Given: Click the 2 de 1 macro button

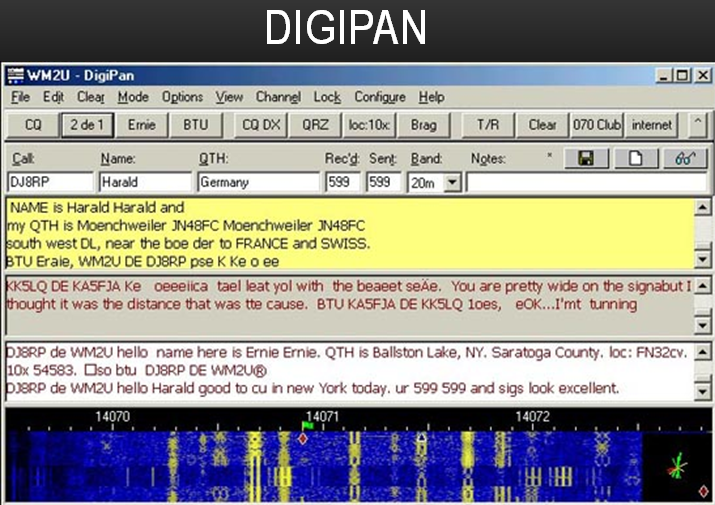Looking at the screenshot, I should tap(87, 125).
